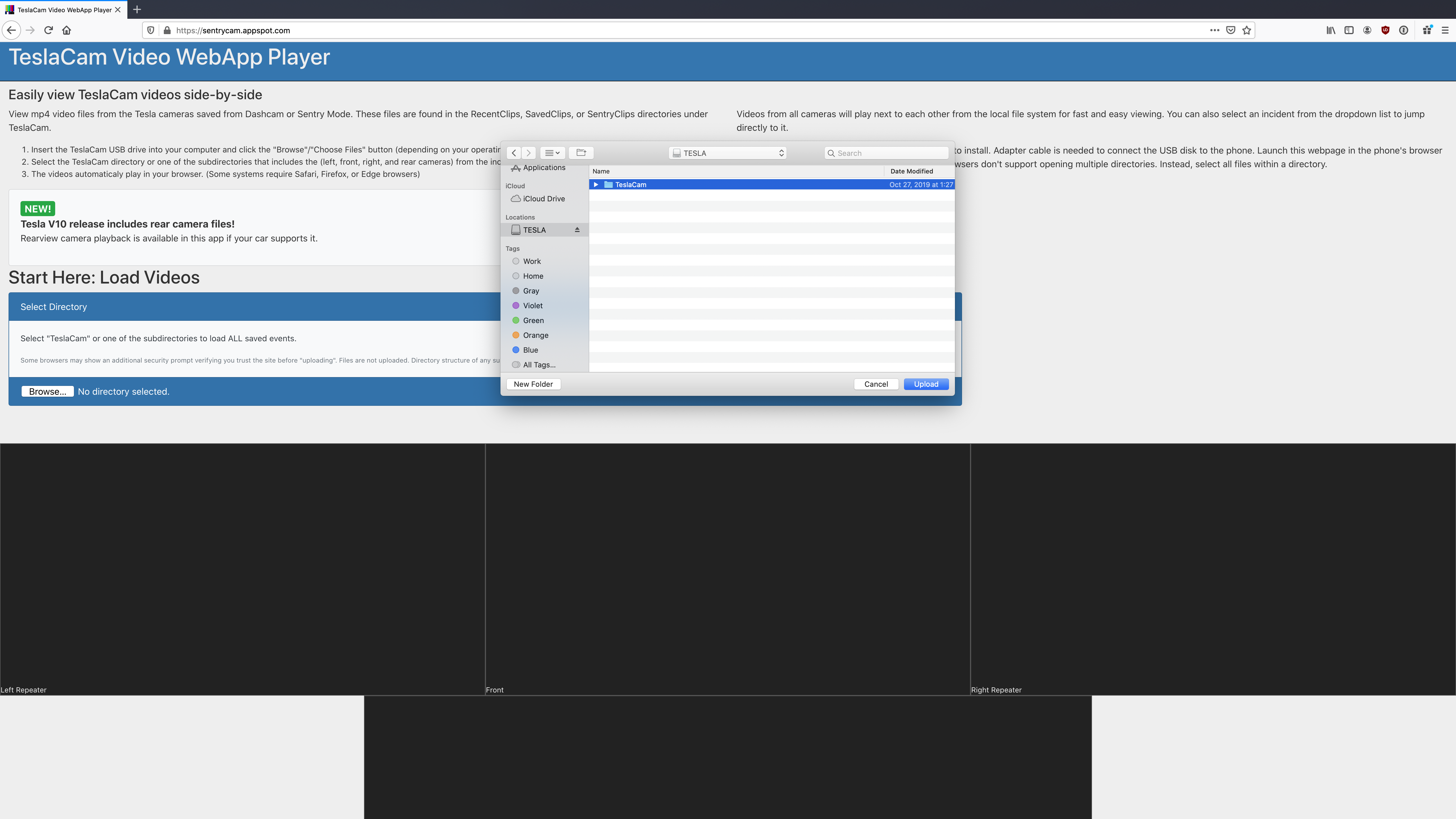1456x819 pixels.
Task: Save page to Pocket
Action: [1230, 30]
